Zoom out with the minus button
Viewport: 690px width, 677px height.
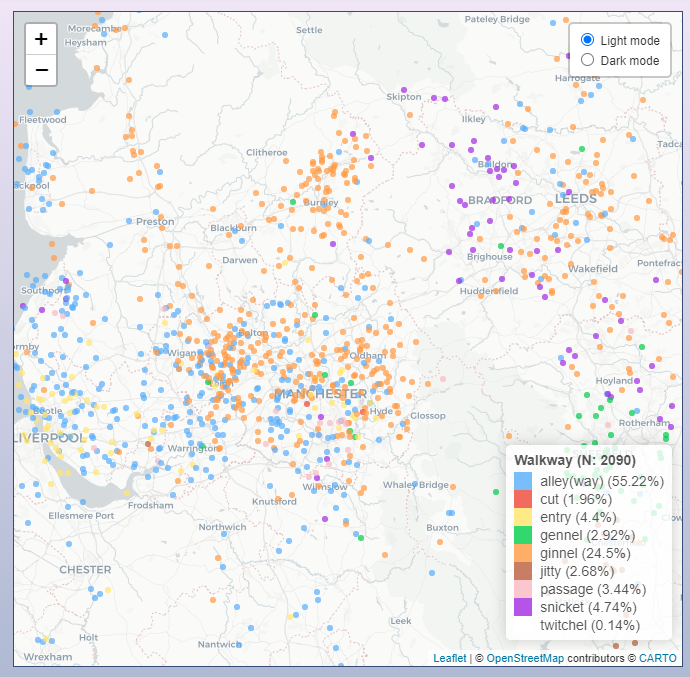[x=41, y=70]
